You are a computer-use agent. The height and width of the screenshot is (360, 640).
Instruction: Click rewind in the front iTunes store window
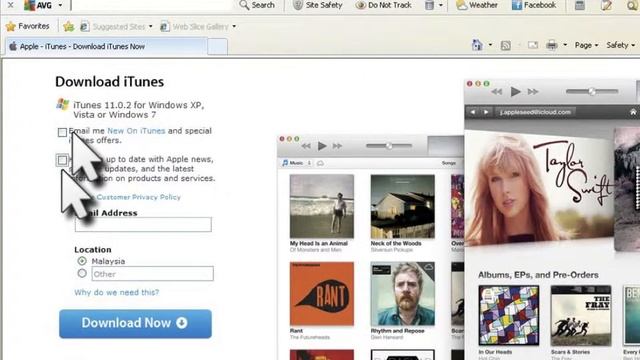497,92
